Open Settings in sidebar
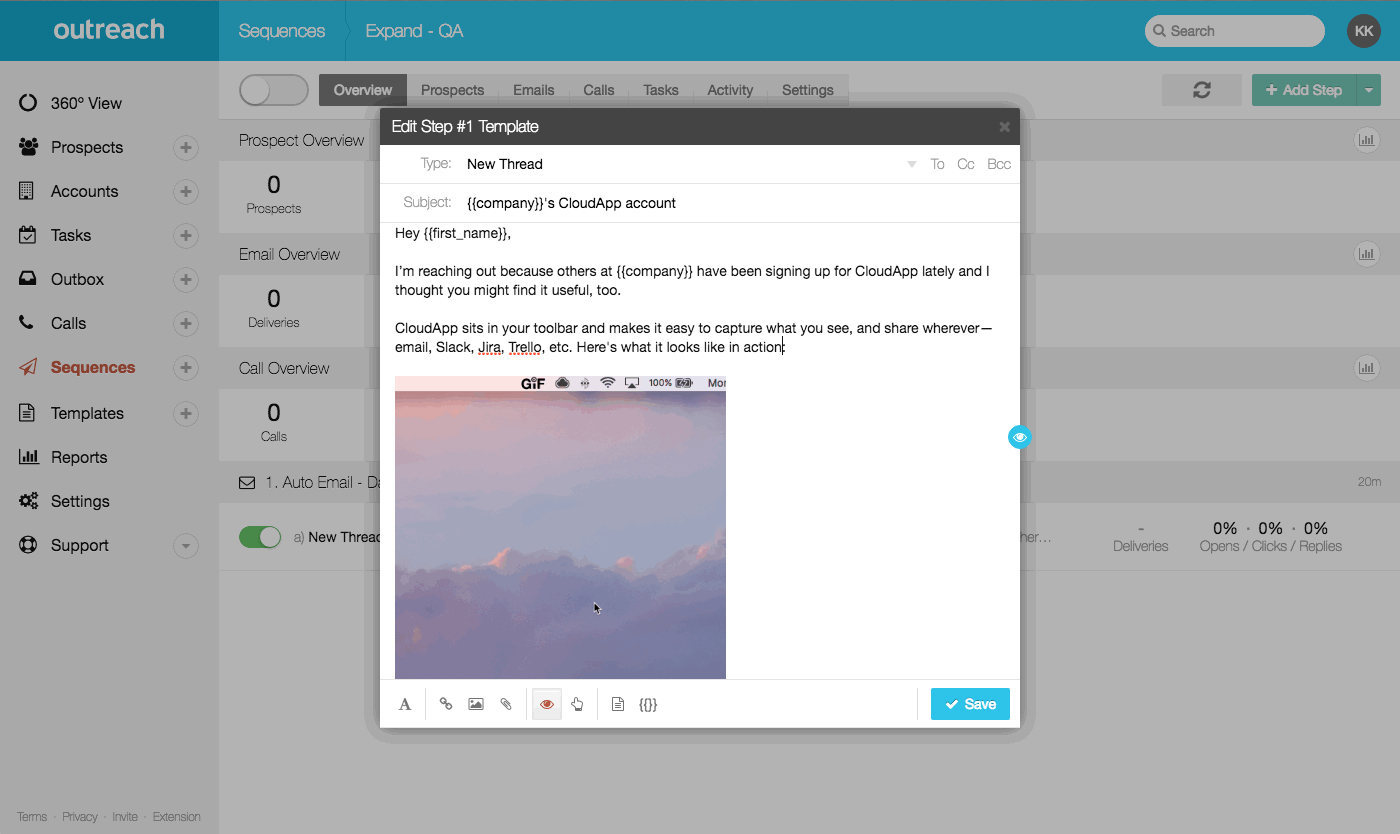 pos(80,501)
